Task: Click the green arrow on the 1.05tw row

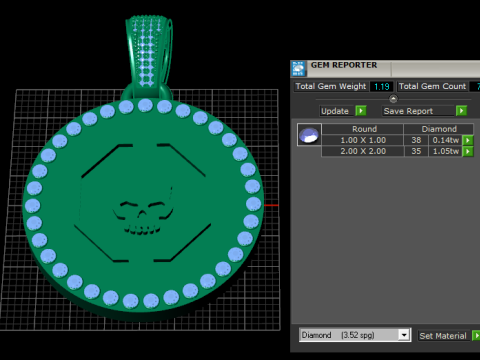Action: (x=468, y=151)
